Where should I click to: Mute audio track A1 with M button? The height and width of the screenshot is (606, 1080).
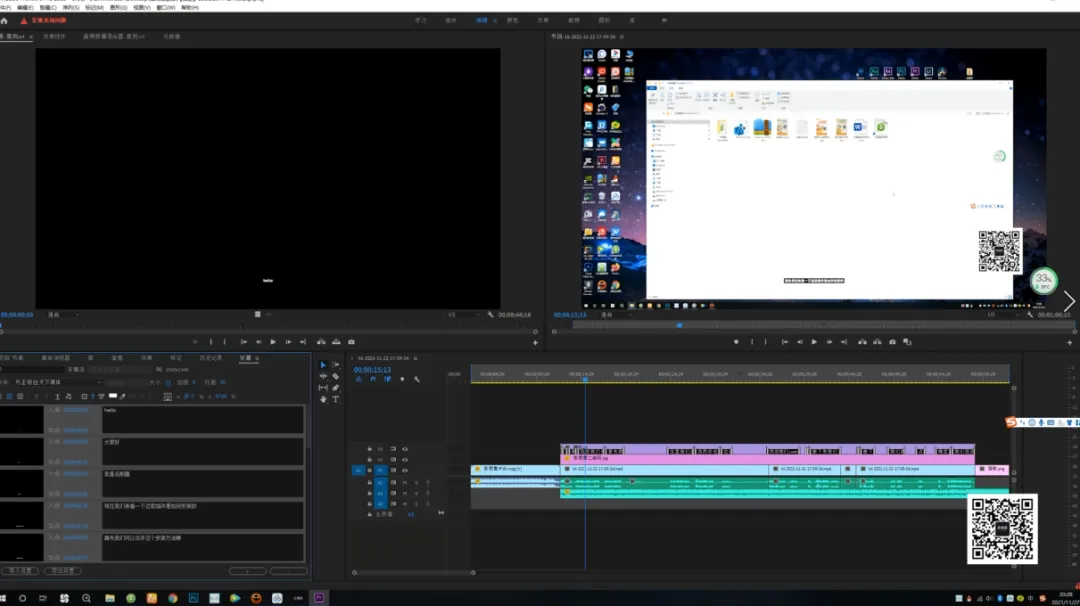[x=405, y=482]
